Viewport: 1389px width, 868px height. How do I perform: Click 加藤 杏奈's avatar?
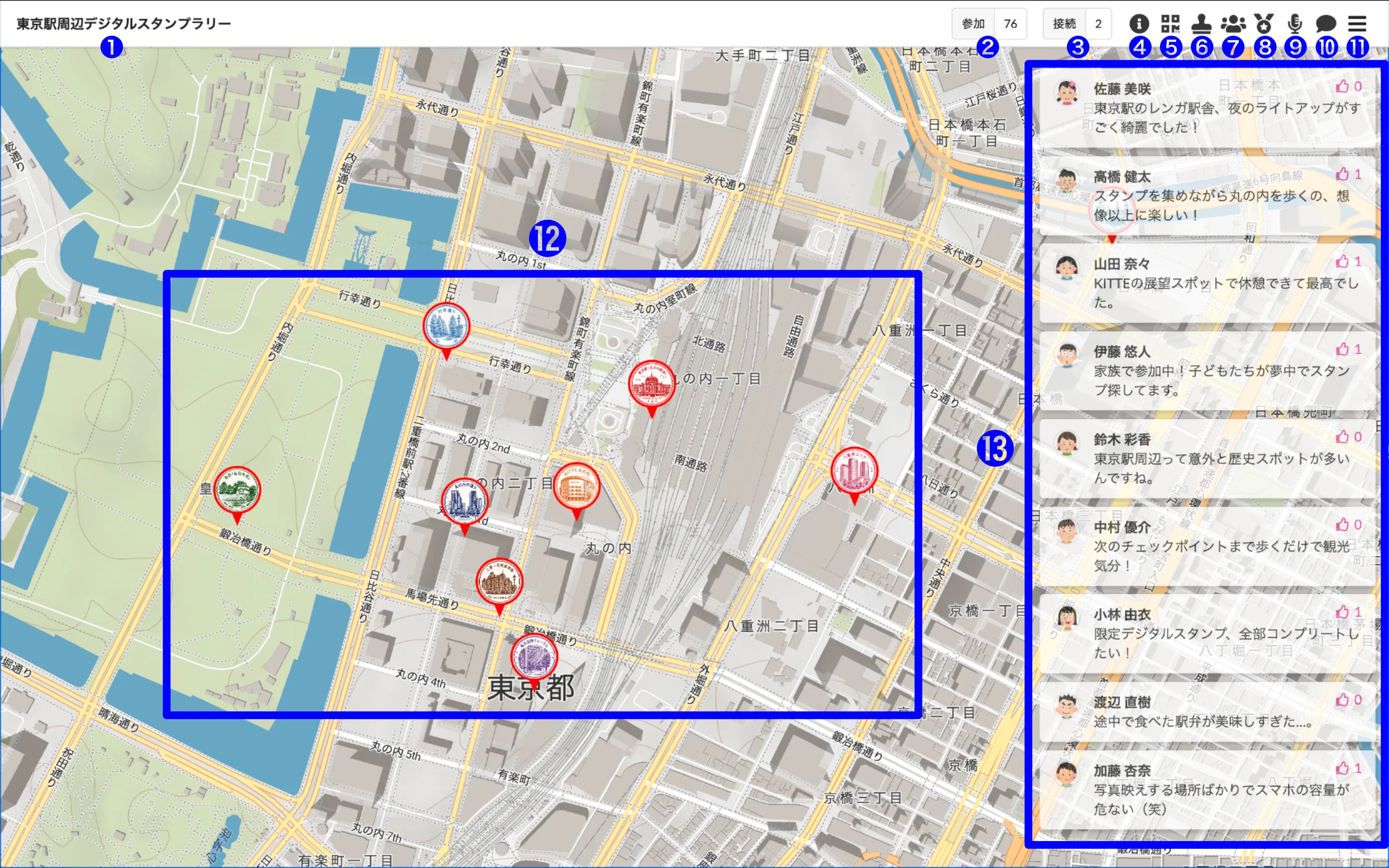tap(1067, 774)
